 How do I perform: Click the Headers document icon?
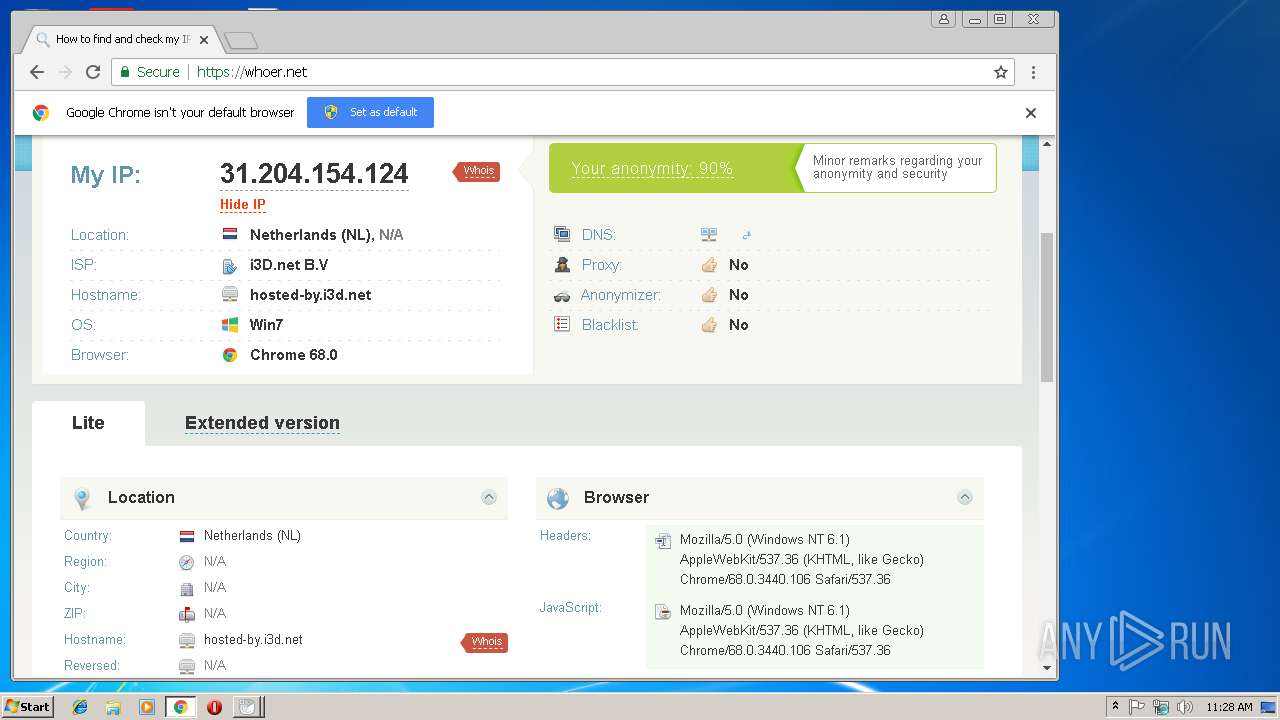pyautogui.click(x=662, y=541)
